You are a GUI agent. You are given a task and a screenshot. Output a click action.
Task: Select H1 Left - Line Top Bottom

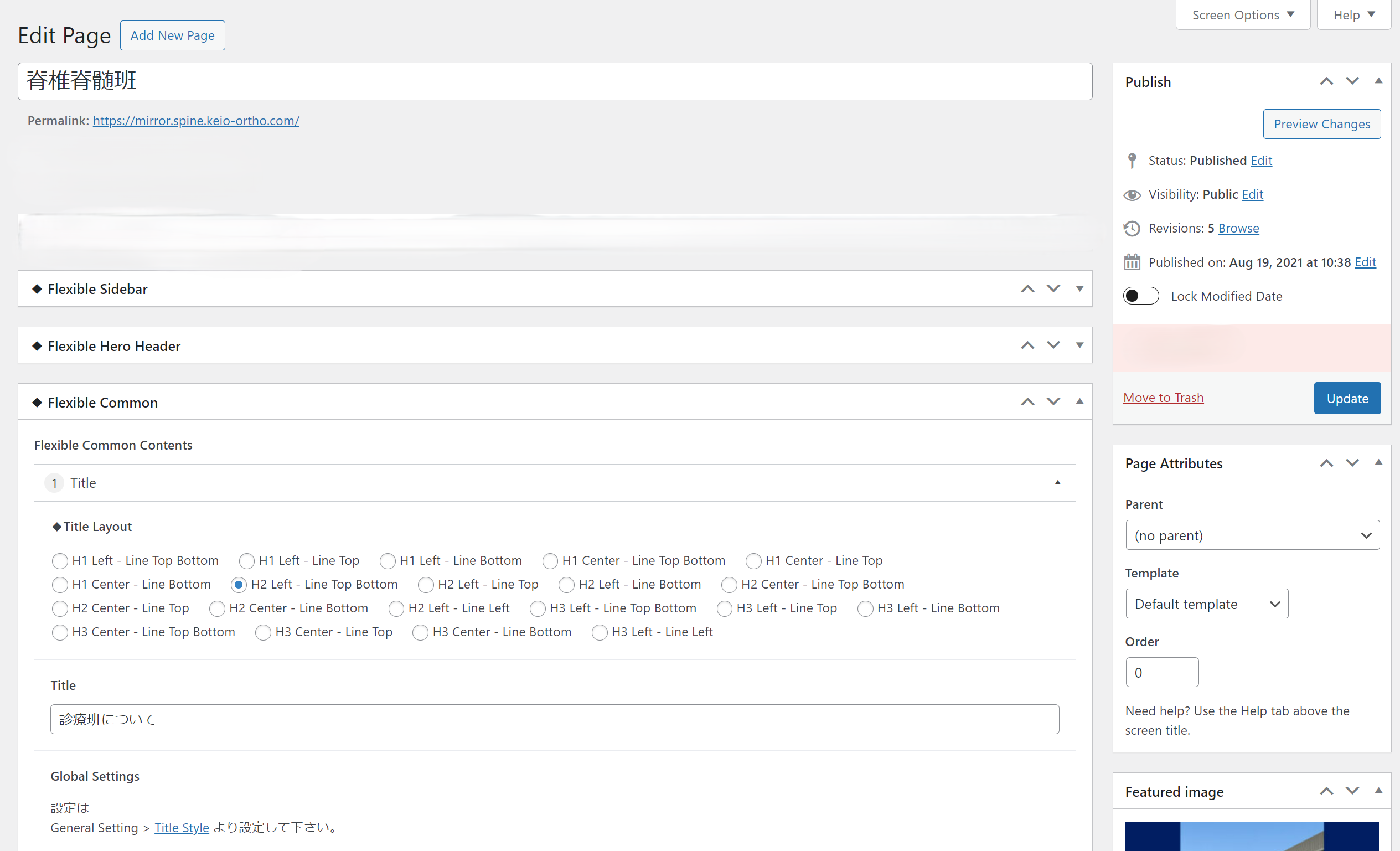(x=60, y=561)
